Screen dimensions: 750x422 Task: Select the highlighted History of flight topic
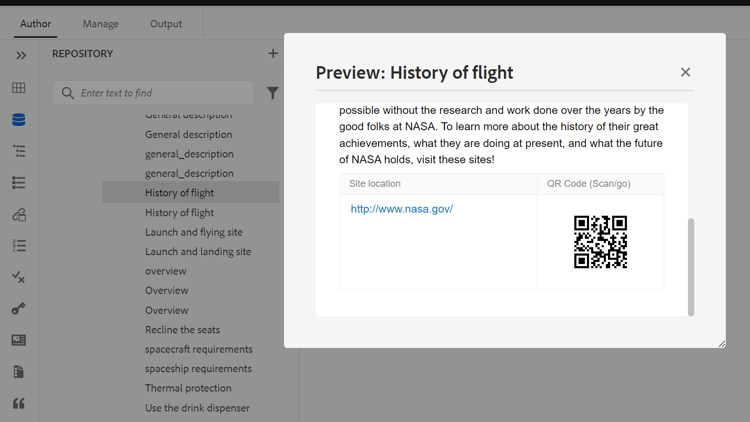point(191,192)
